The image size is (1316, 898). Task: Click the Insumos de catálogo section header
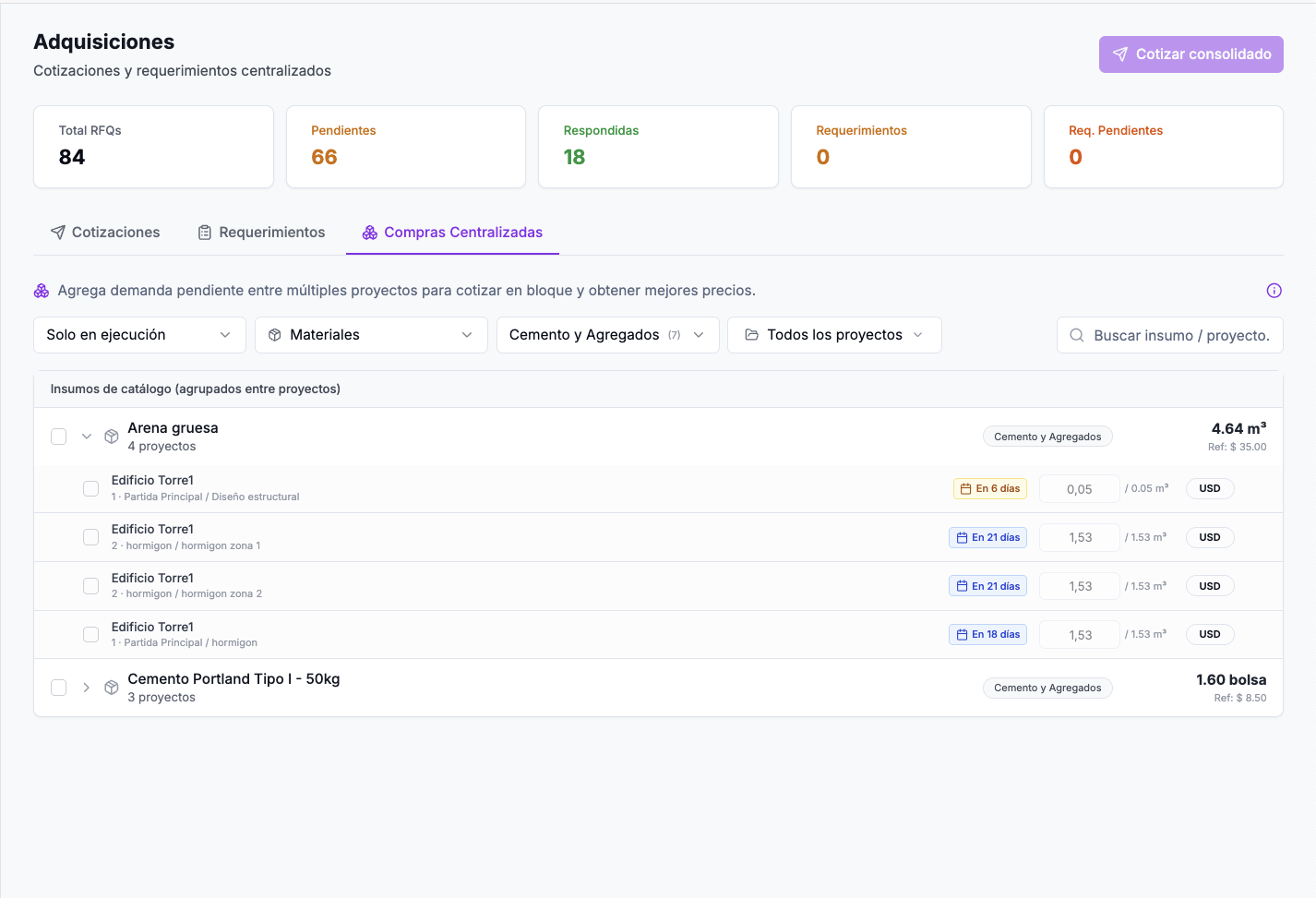pos(196,389)
